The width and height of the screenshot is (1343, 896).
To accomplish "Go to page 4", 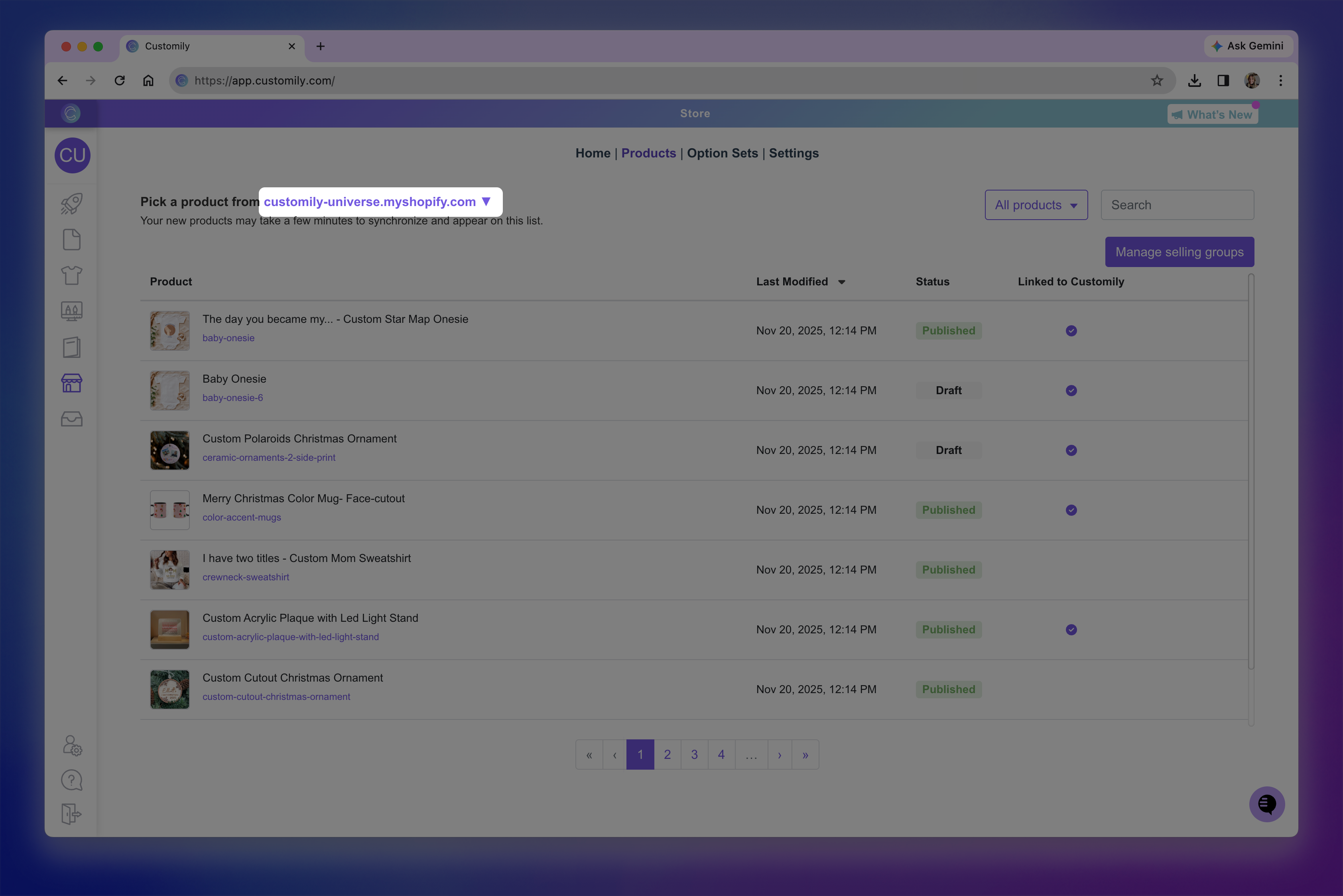I will coord(721,754).
